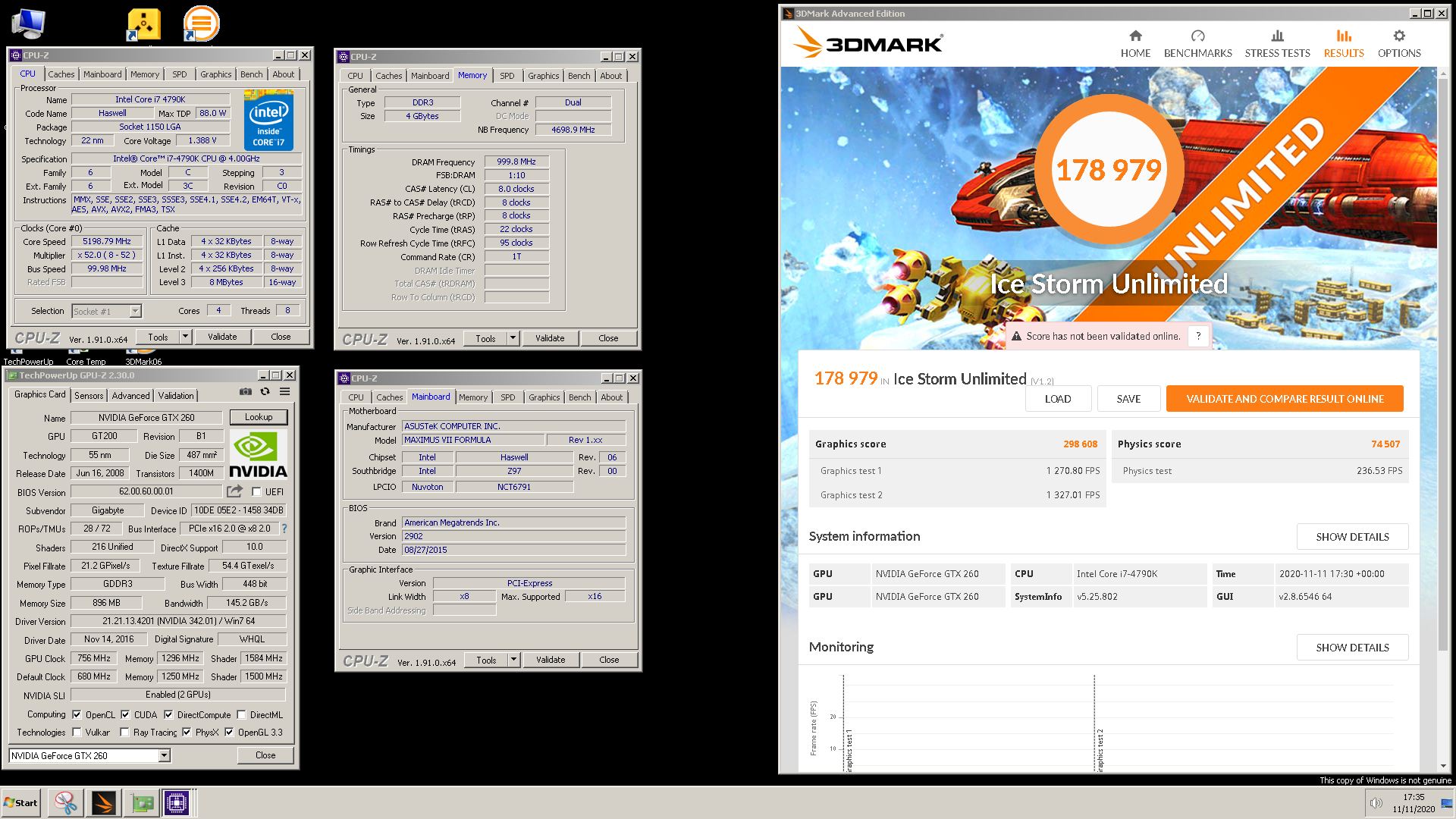This screenshot has width=1456, height=819.
Task: Click the SAVE result button
Action: click(x=1128, y=399)
